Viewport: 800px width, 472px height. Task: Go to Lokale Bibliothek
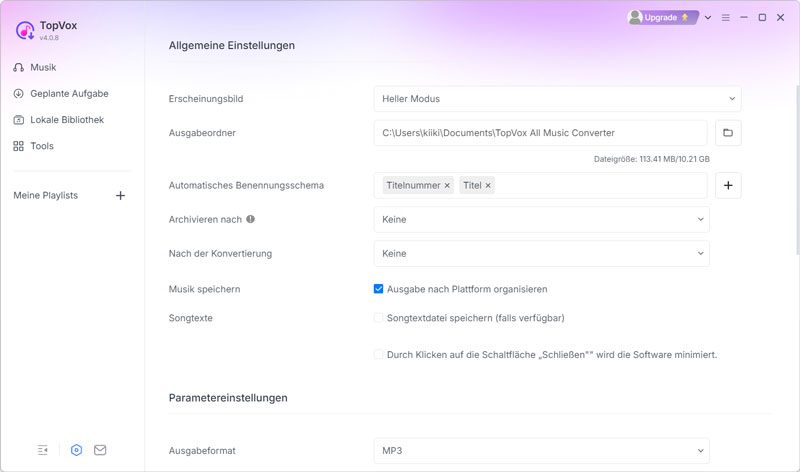(x=67, y=119)
